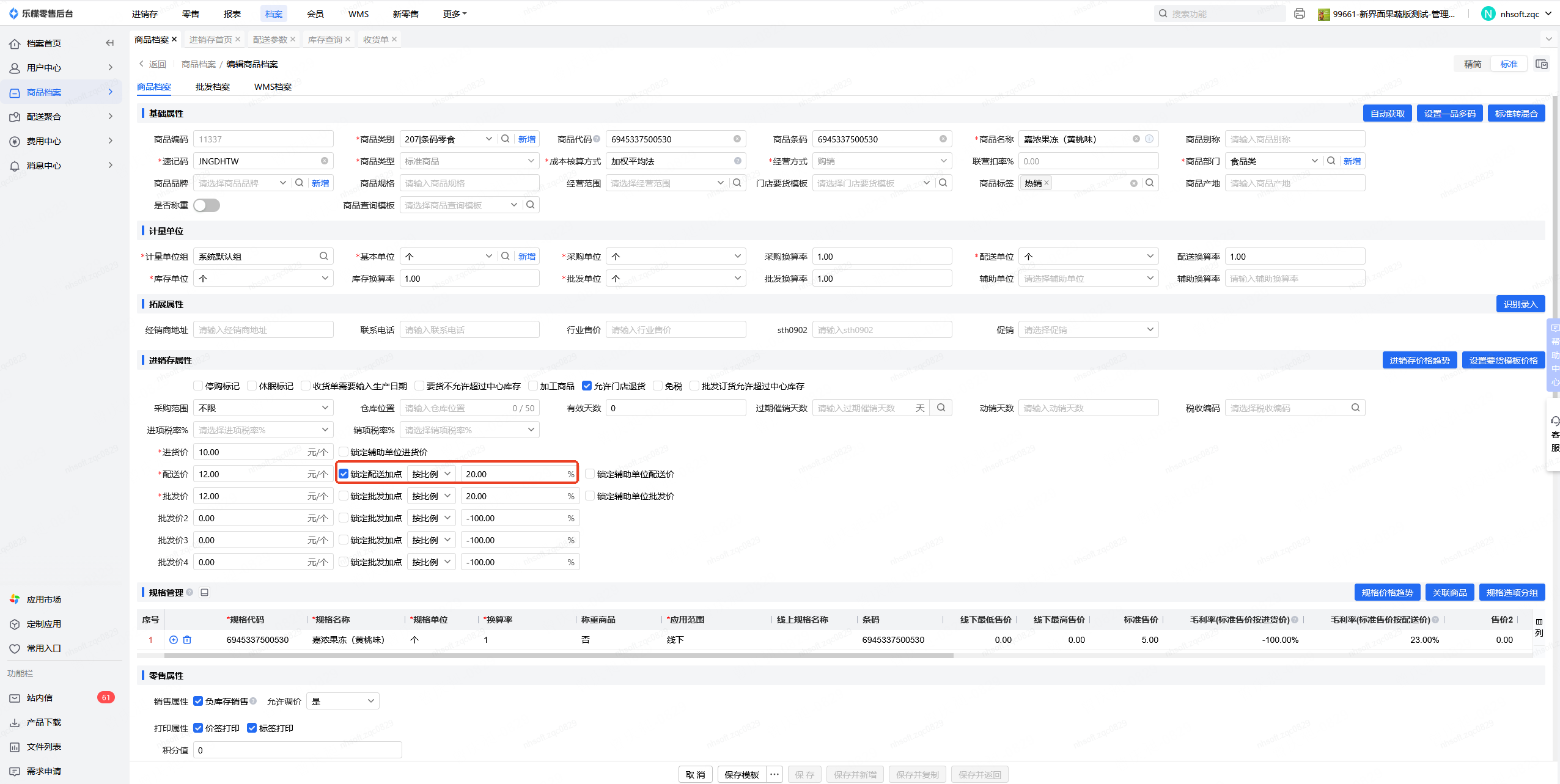Click the add-row plus icon in spec table
The height and width of the screenshot is (784, 1560).
pyautogui.click(x=174, y=640)
